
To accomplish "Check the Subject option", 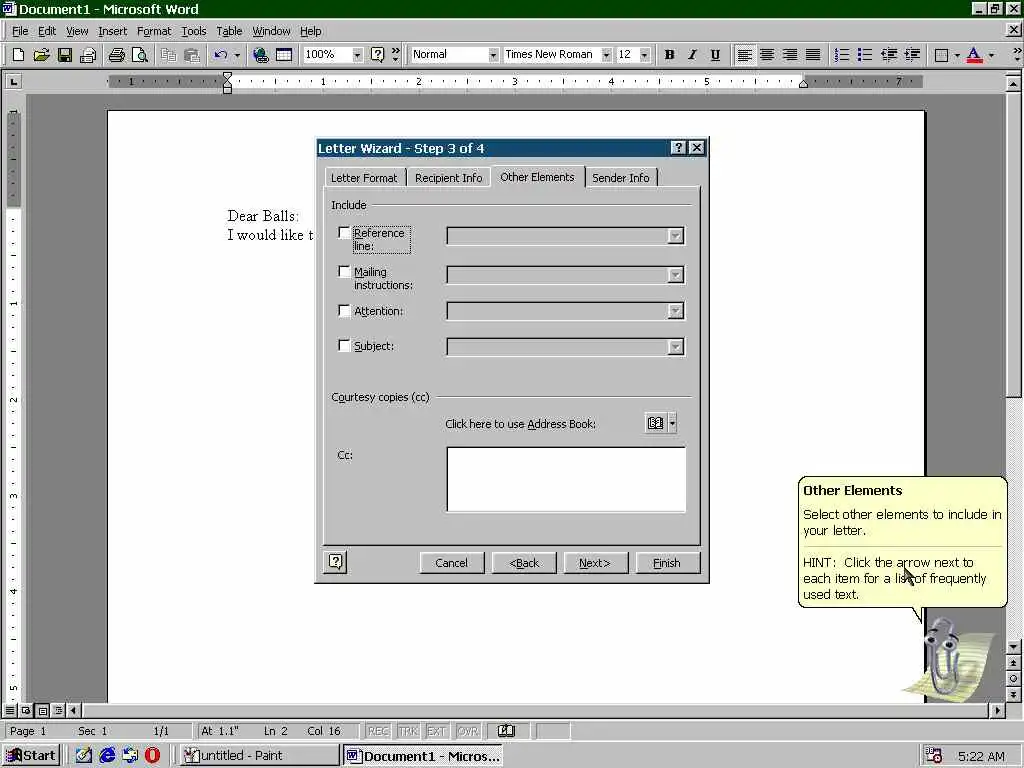I will click(344, 345).
